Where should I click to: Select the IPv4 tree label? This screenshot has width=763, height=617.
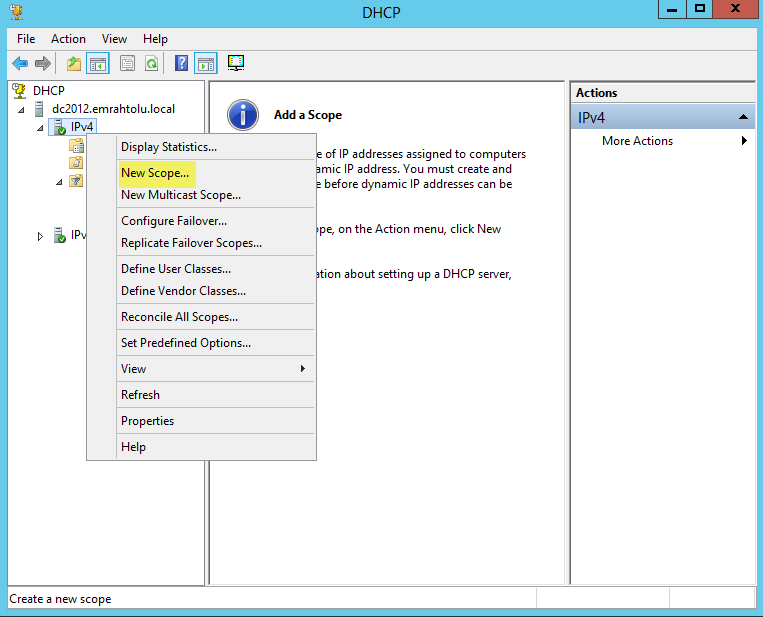(x=82, y=127)
